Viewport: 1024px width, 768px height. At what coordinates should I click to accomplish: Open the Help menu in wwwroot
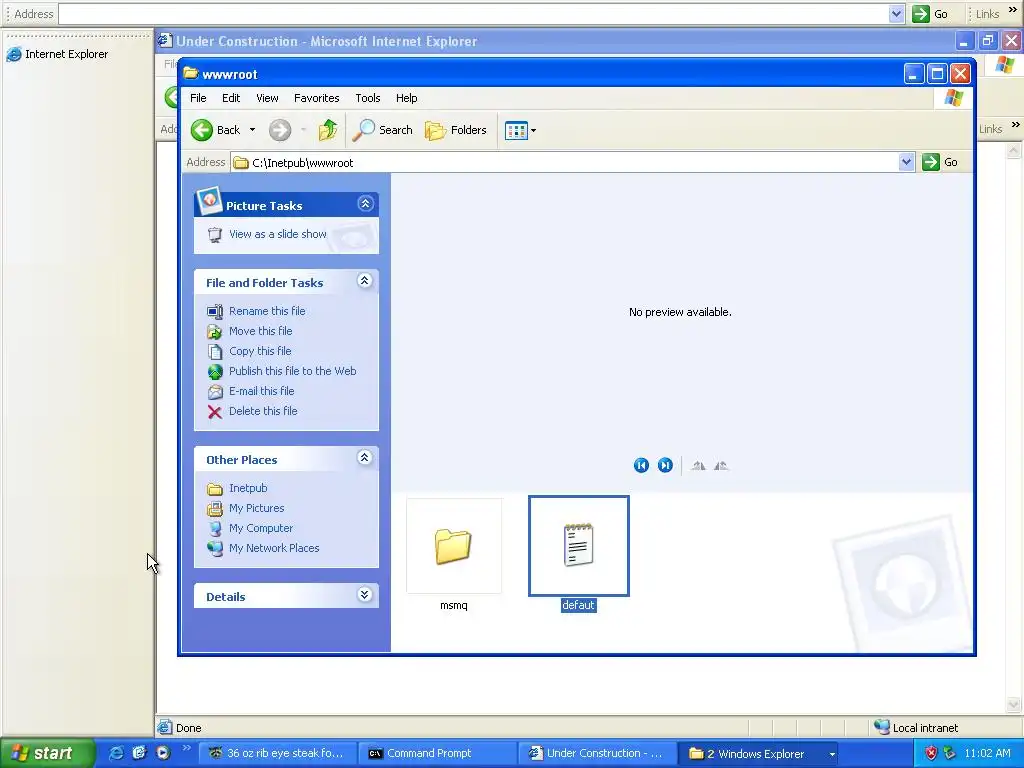click(406, 98)
